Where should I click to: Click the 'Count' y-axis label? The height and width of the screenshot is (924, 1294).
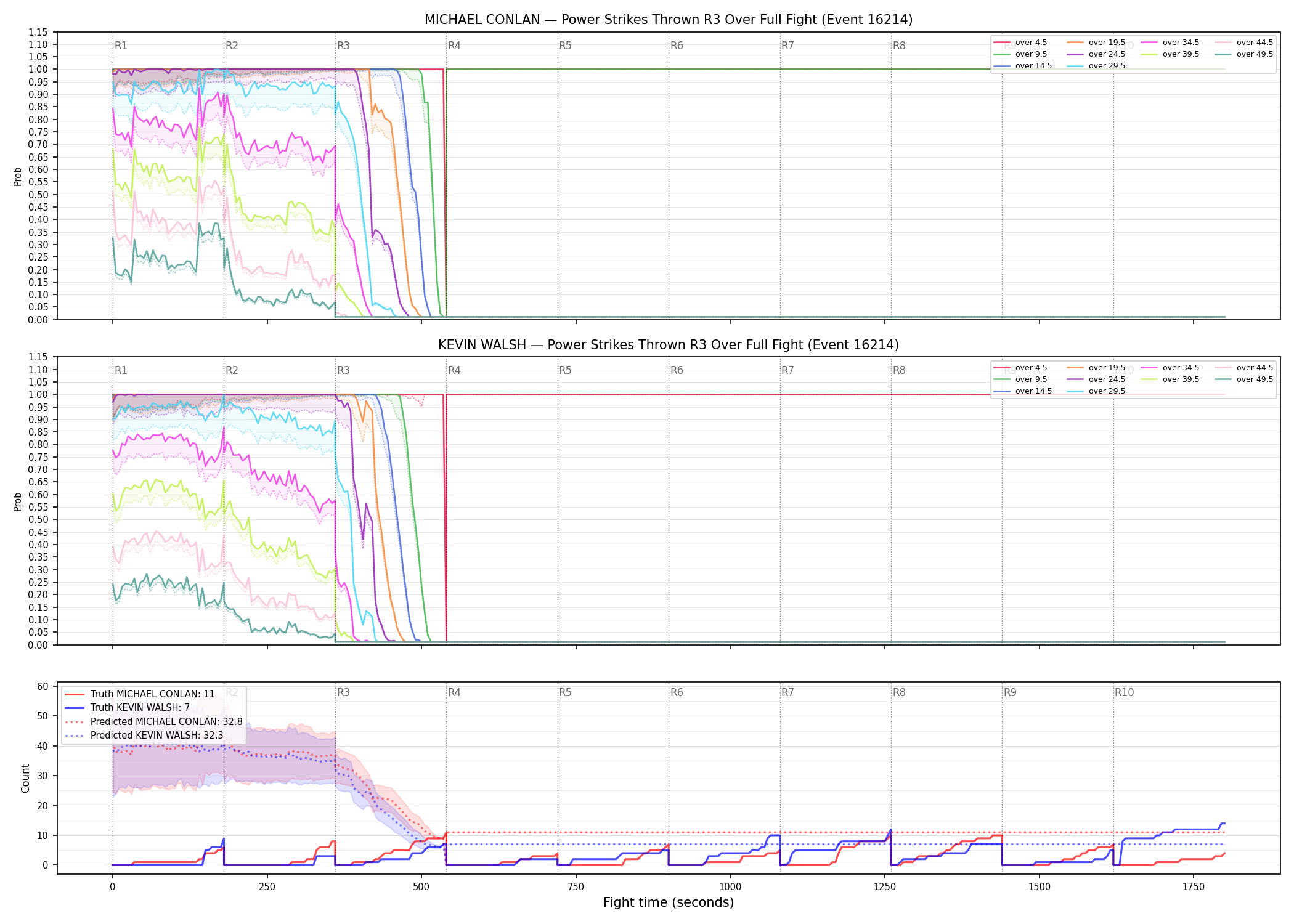(25, 778)
